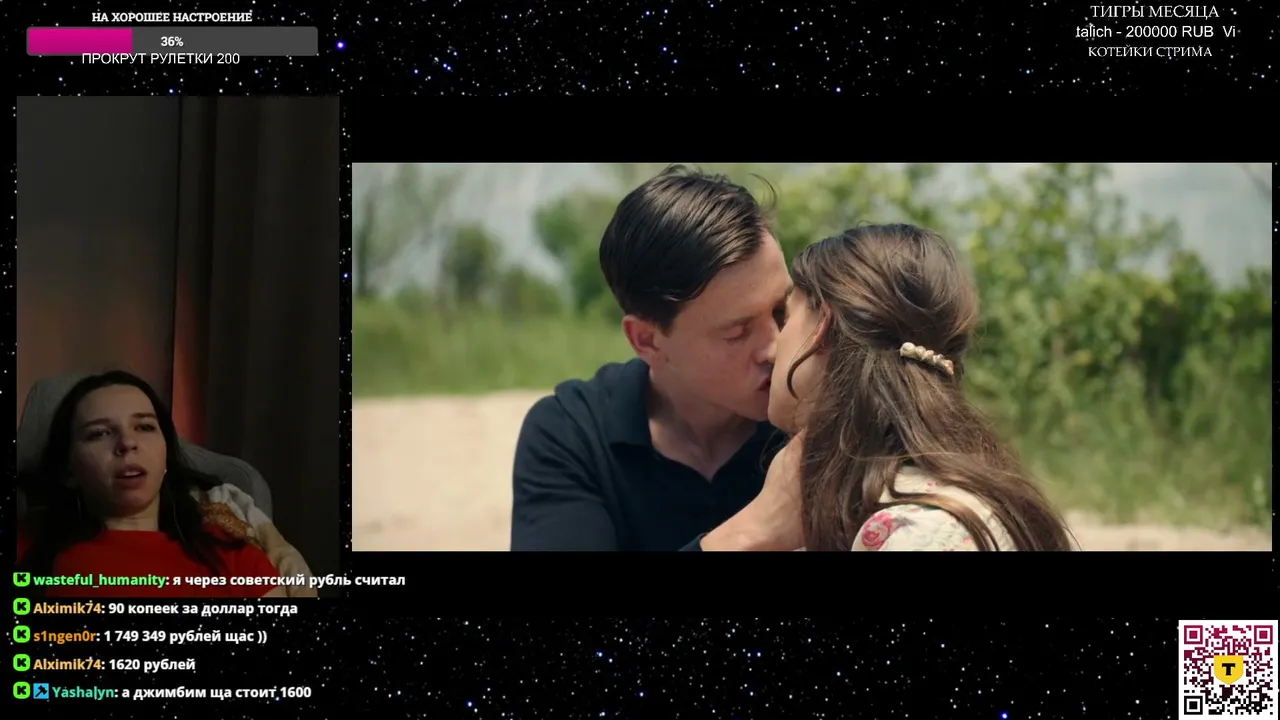Click the 'talich - 200000 RUB' donor line
Image resolution: width=1280 pixels, height=720 pixels.
pos(1144,32)
